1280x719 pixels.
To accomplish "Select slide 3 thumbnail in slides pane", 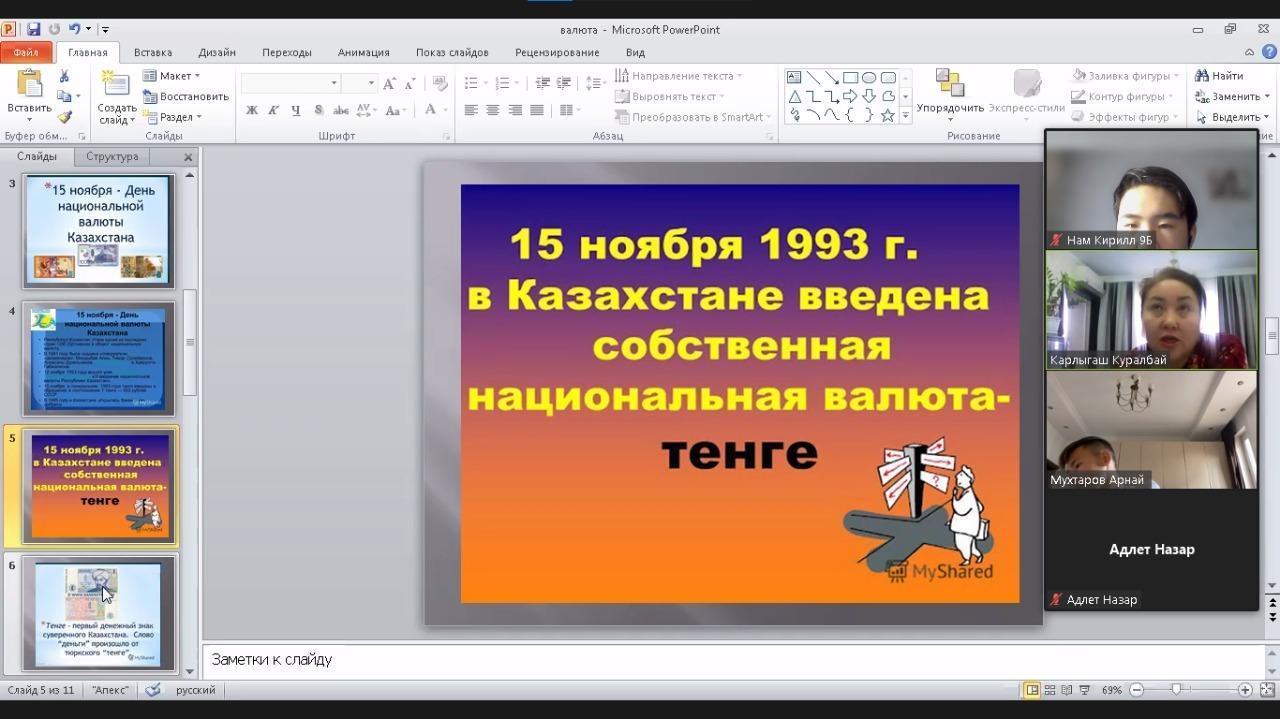I will tap(98, 230).
